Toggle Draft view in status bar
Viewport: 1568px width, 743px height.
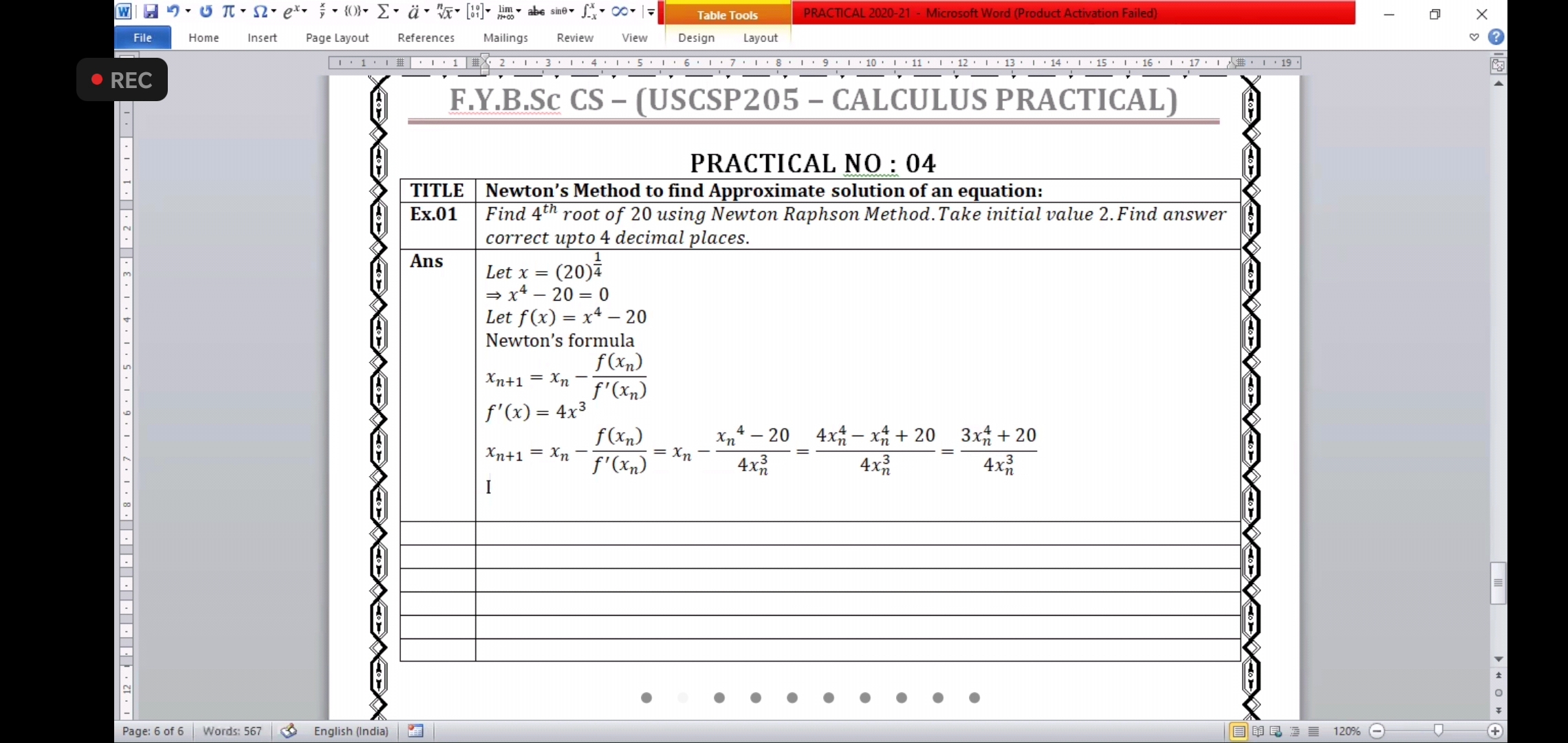[1314, 731]
